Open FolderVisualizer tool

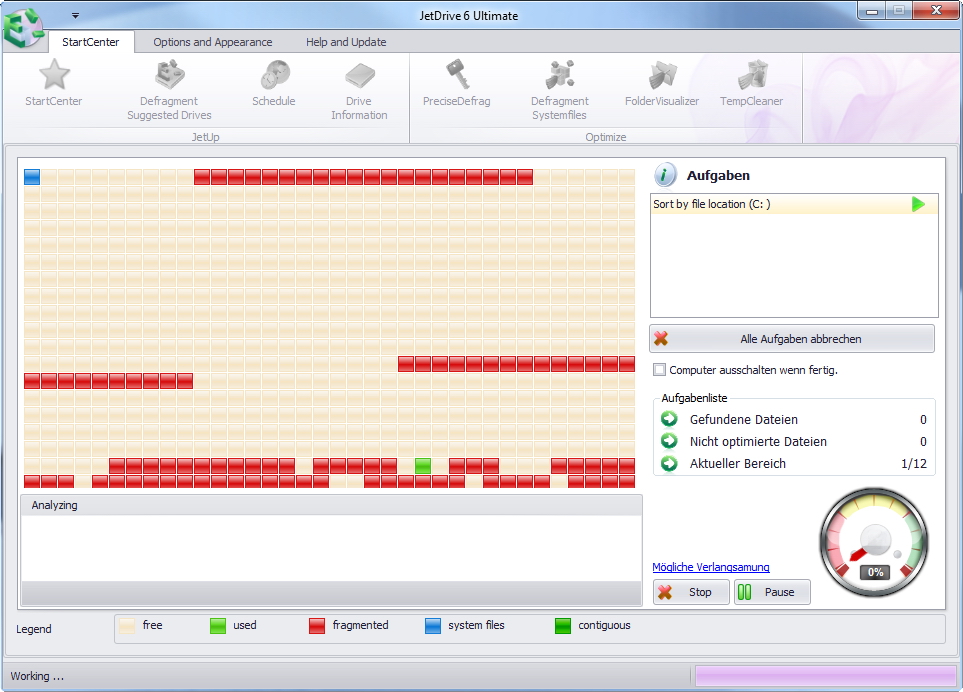click(662, 76)
